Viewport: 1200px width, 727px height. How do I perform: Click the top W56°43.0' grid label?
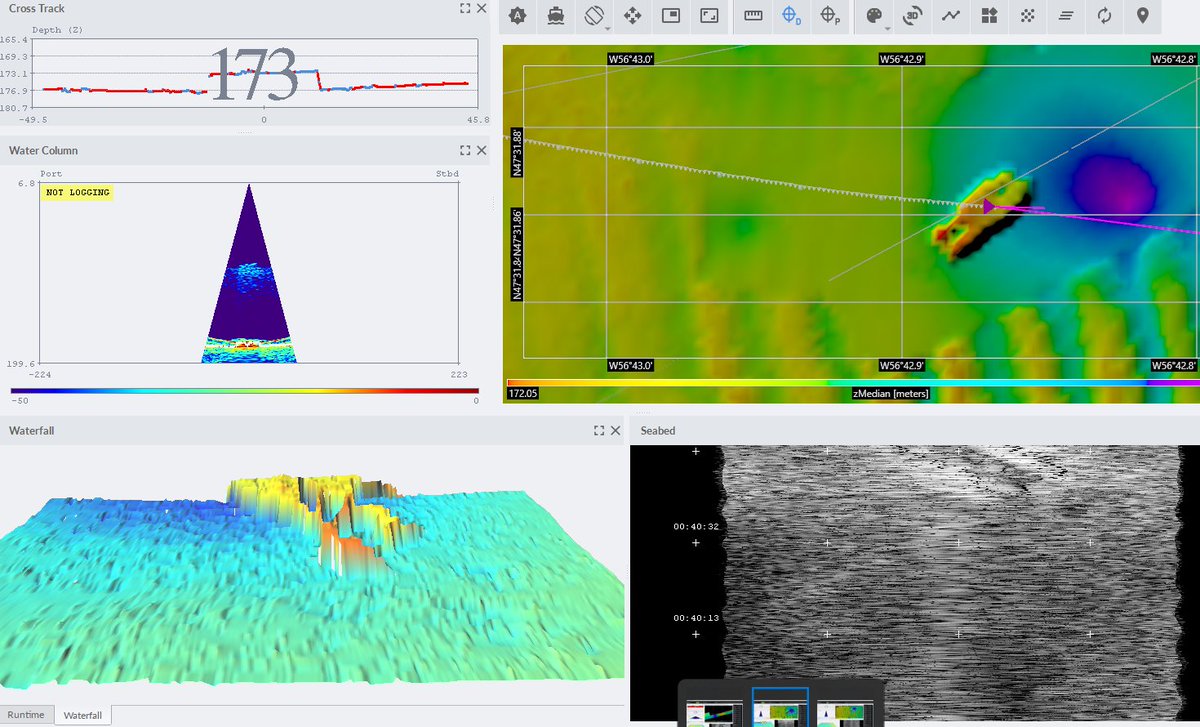(x=631, y=60)
